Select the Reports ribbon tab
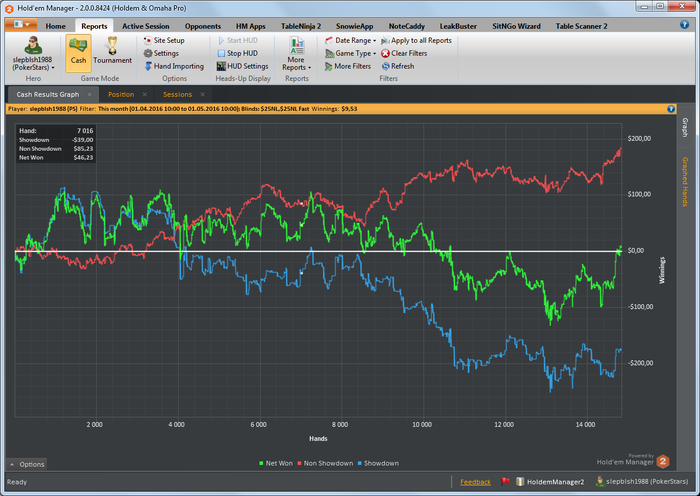The image size is (700, 496). [94, 26]
